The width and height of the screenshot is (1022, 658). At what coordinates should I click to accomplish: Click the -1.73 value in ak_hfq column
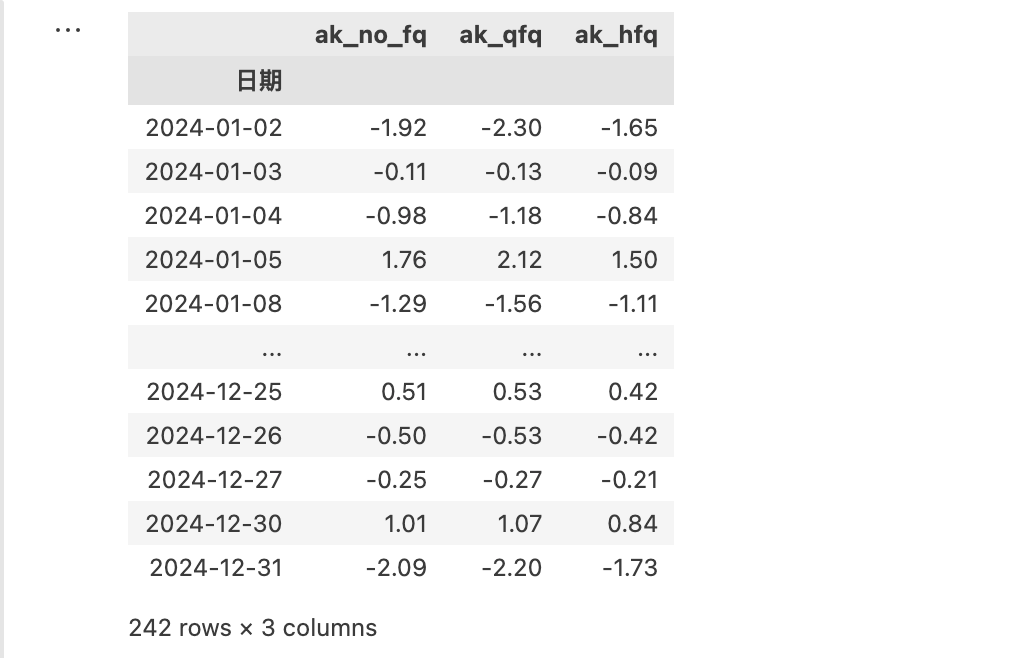(x=630, y=568)
